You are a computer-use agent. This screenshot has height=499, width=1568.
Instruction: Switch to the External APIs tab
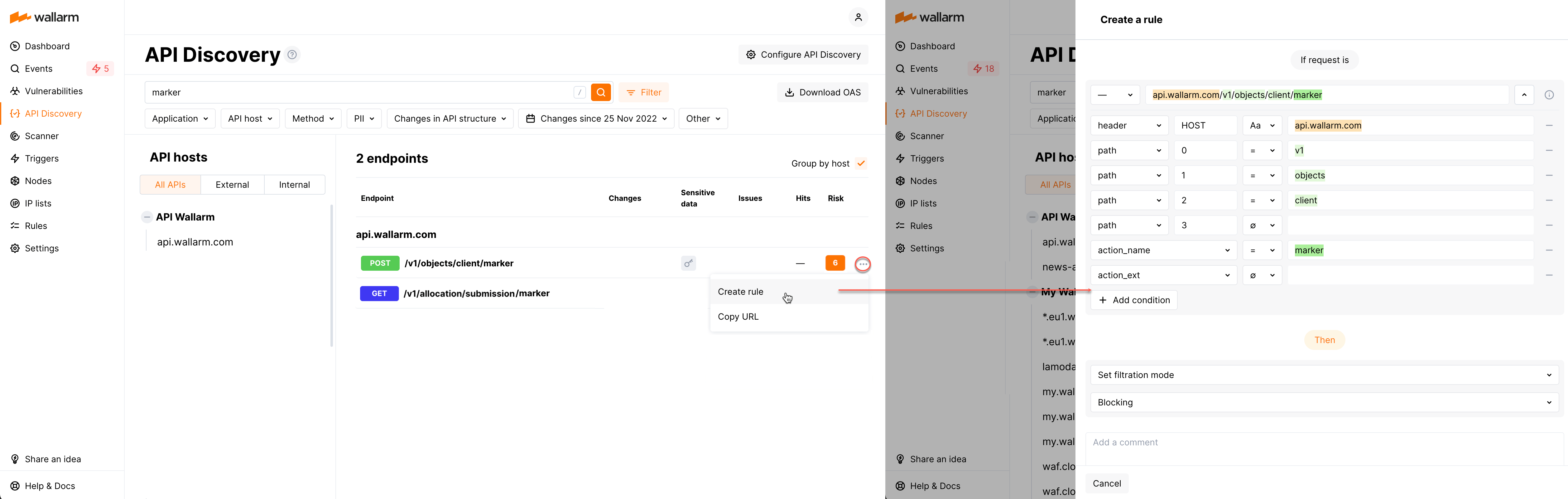coord(233,185)
